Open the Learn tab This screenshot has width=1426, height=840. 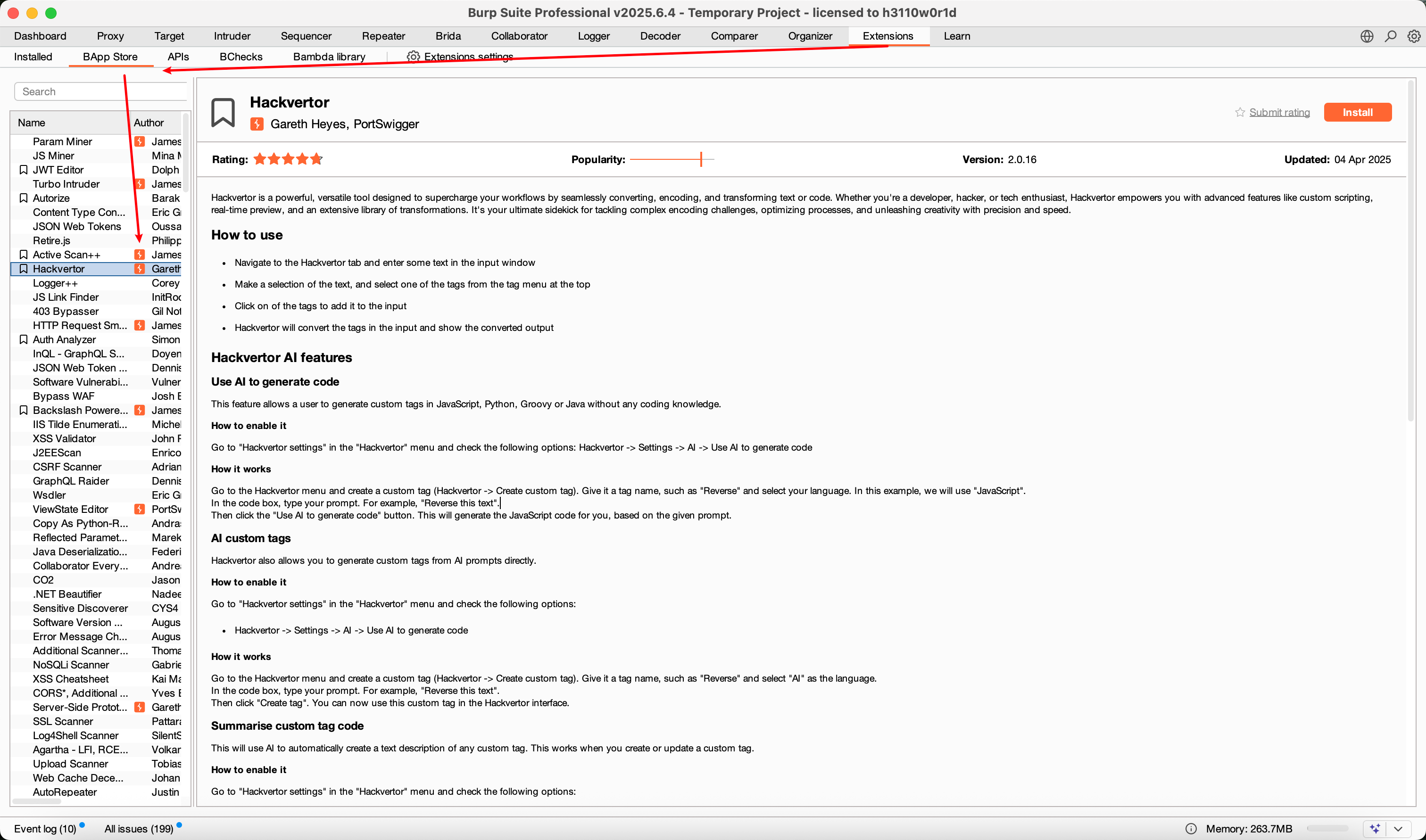[957, 36]
